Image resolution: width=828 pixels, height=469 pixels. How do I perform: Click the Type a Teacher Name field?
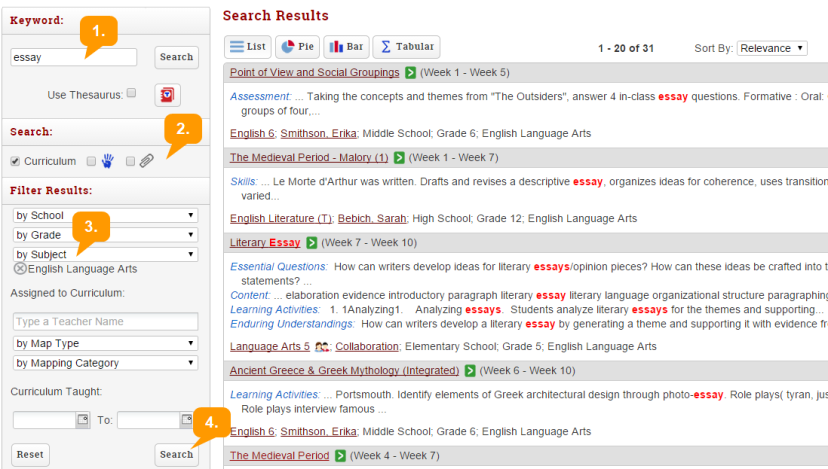click(105, 322)
